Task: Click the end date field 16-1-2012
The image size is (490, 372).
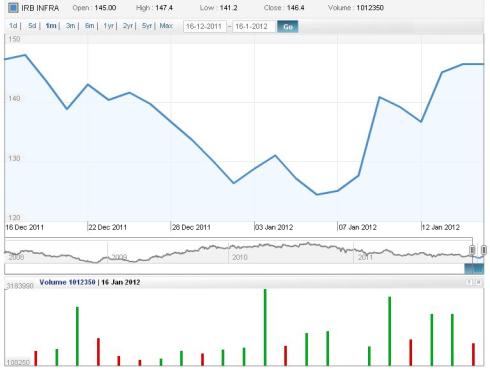Action: [x=254, y=27]
